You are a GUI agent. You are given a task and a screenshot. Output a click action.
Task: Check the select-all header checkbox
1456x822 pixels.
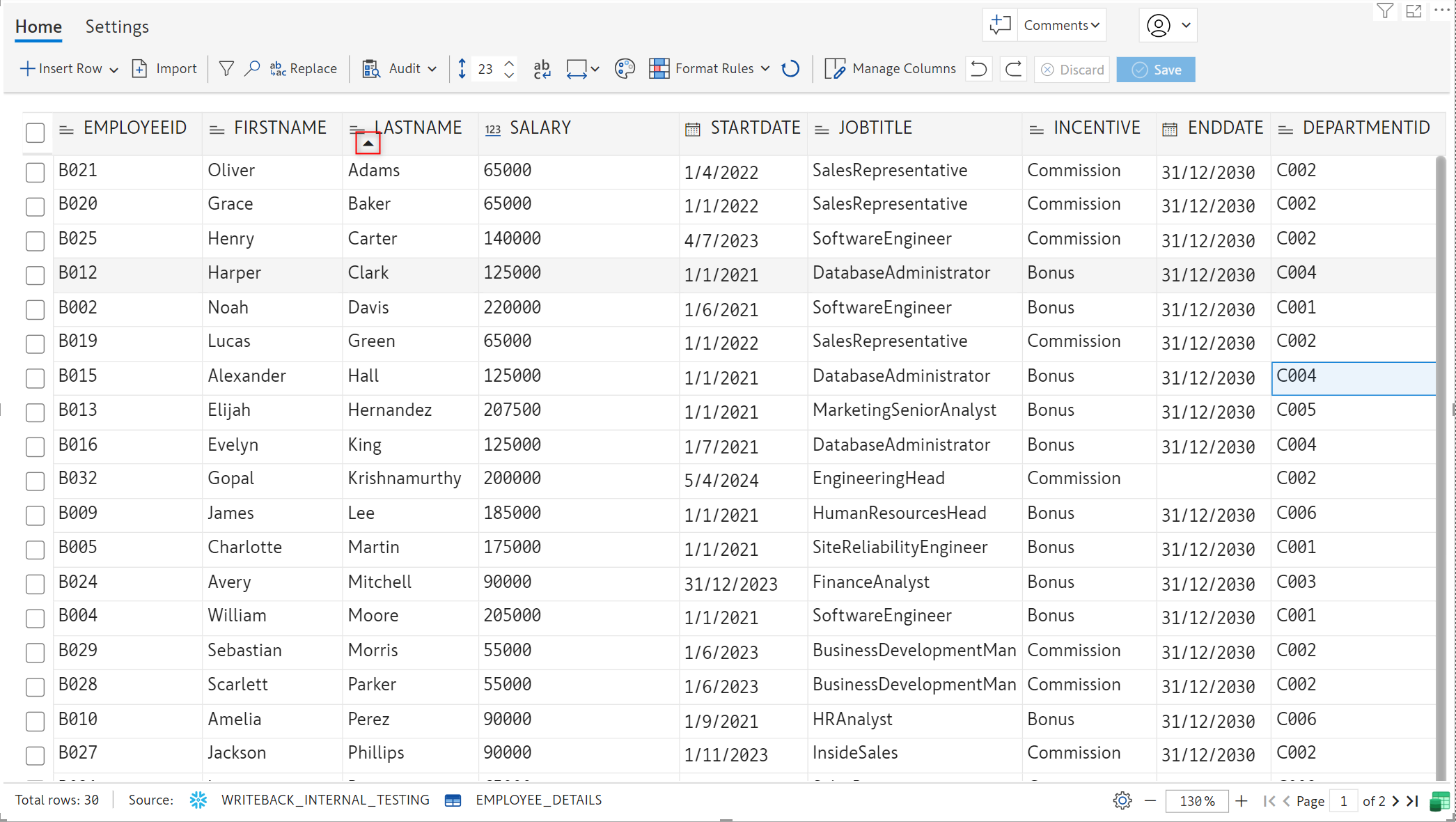coord(35,132)
